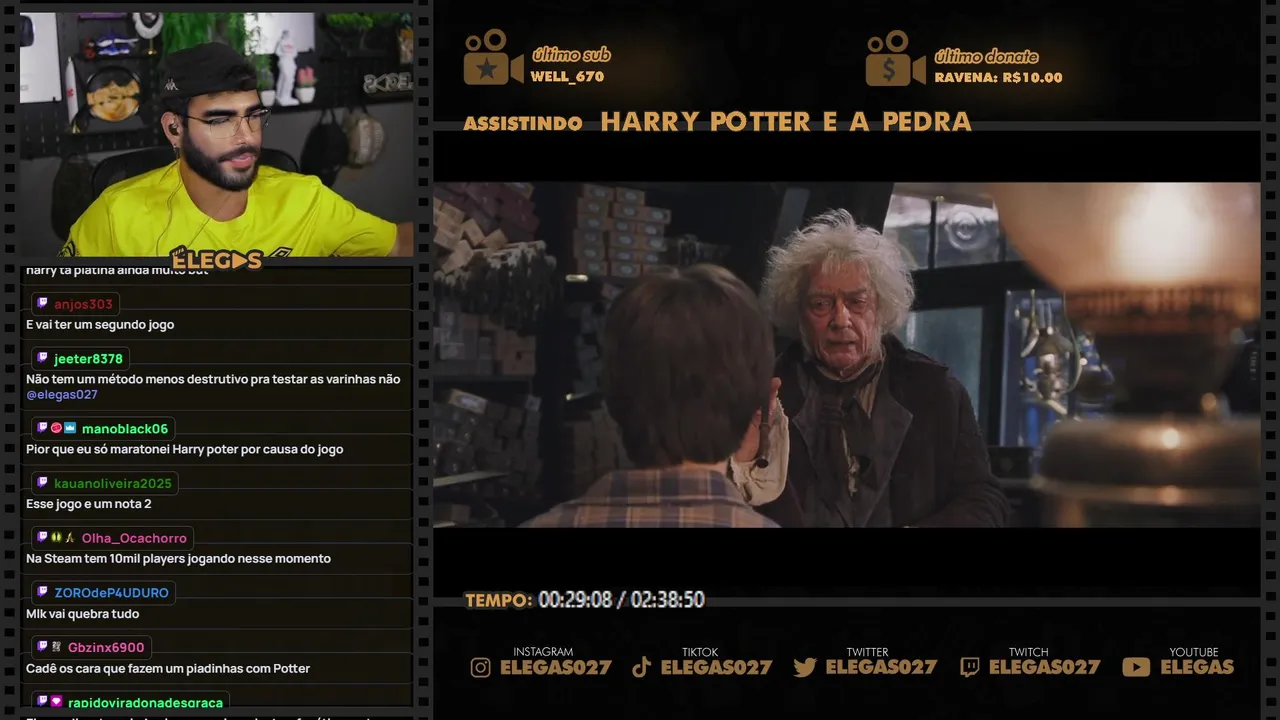The height and width of the screenshot is (720, 1280).
Task: Click the time readout 00:29:08 / 02:38:50
Action: coord(621,600)
